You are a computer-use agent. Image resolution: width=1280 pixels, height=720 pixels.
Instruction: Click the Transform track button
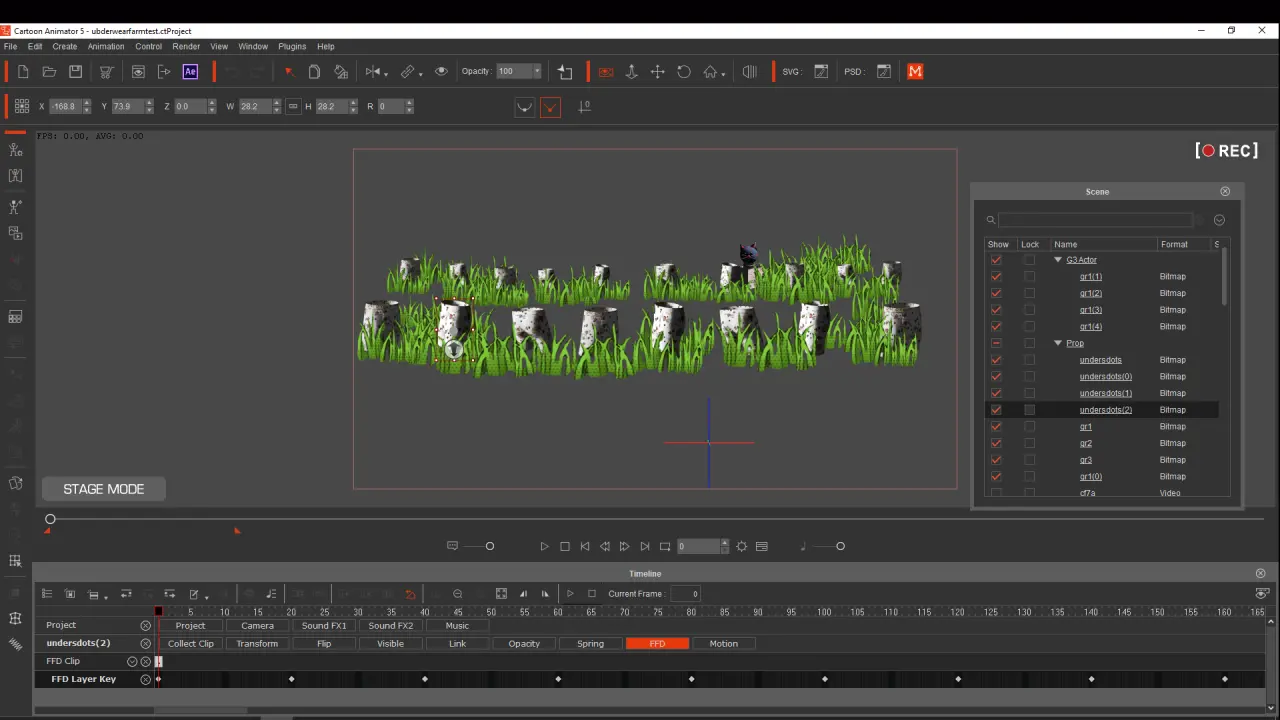257,644
